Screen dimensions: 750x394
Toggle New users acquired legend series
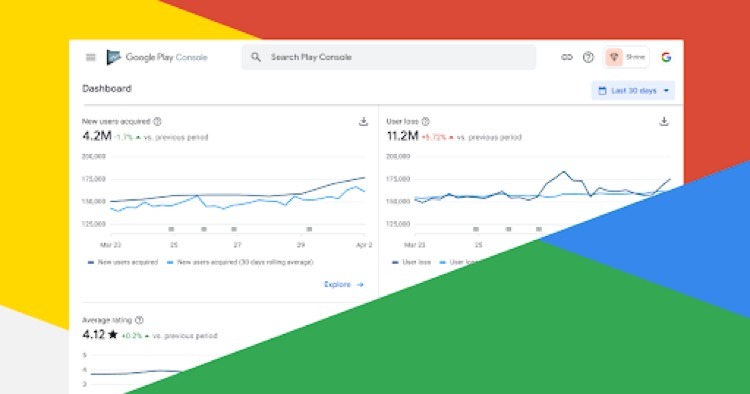[x=123, y=262]
